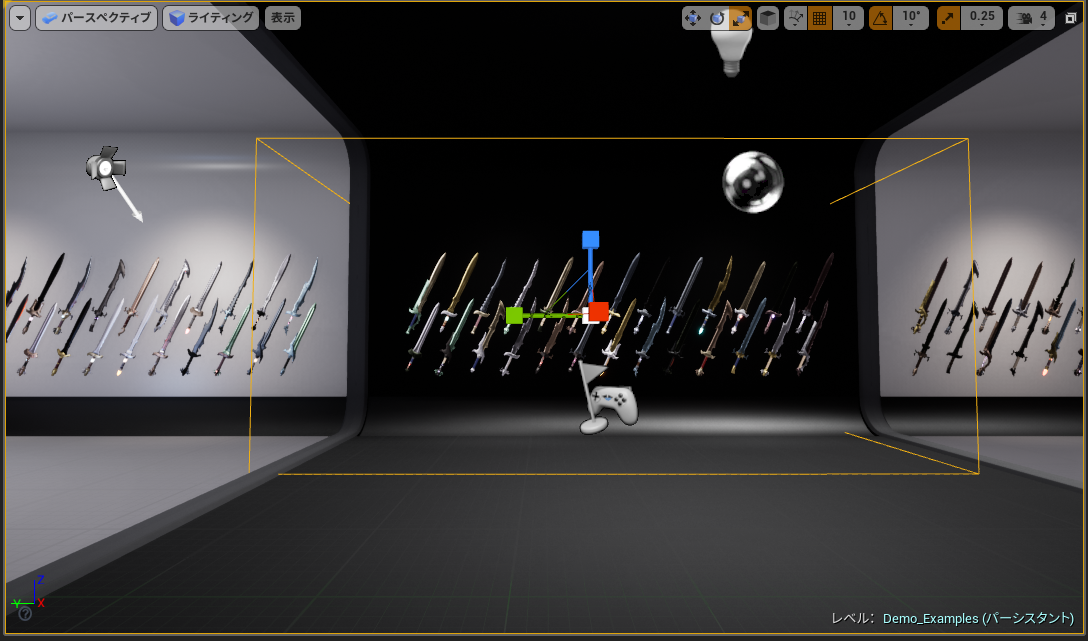This screenshot has height=641, width=1088.
Task: Toggle grid snapping on or off
Action: [819, 19]
